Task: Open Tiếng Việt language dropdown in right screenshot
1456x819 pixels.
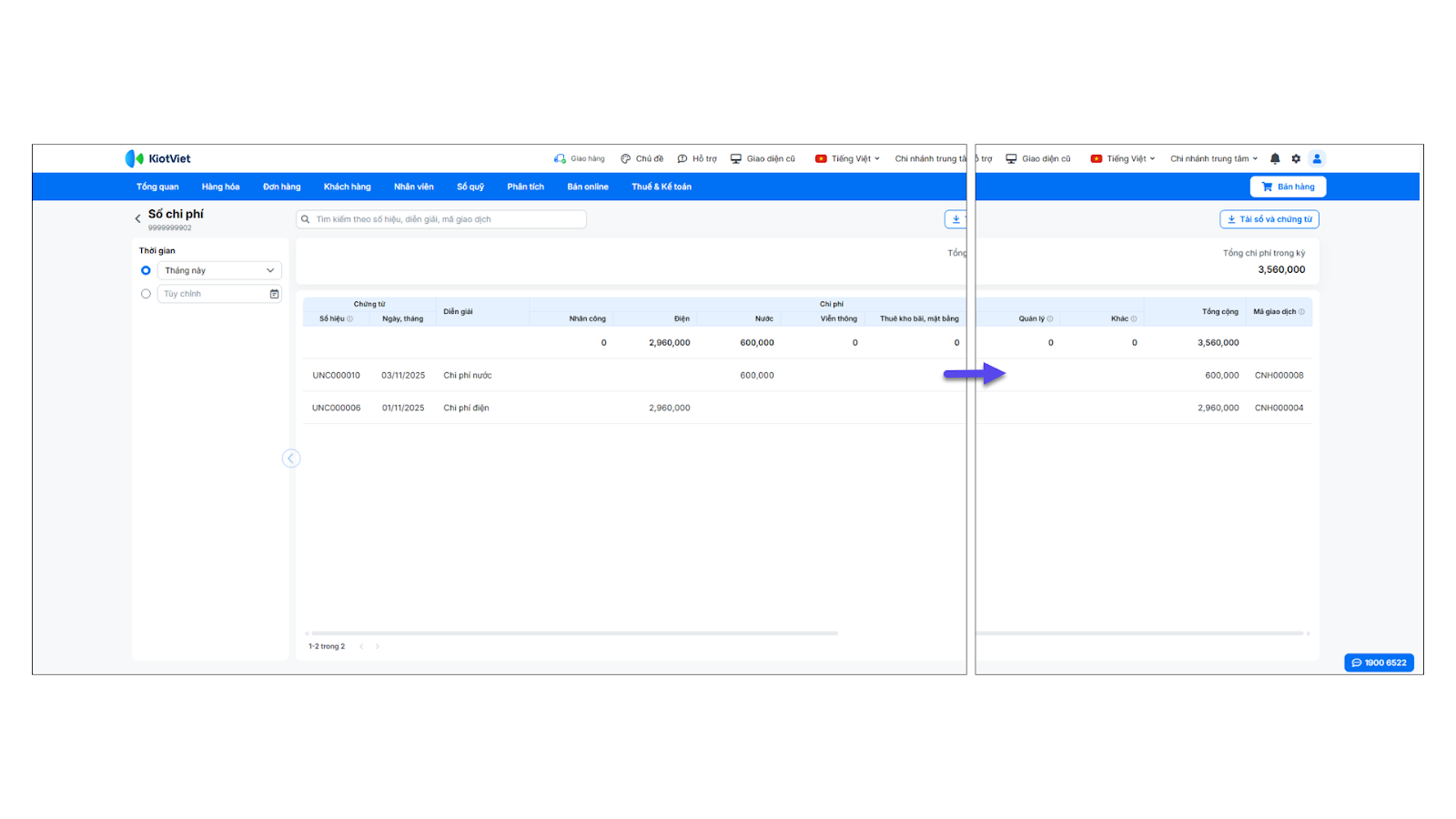Action: pyautogui.click(x=1124, y=158)
